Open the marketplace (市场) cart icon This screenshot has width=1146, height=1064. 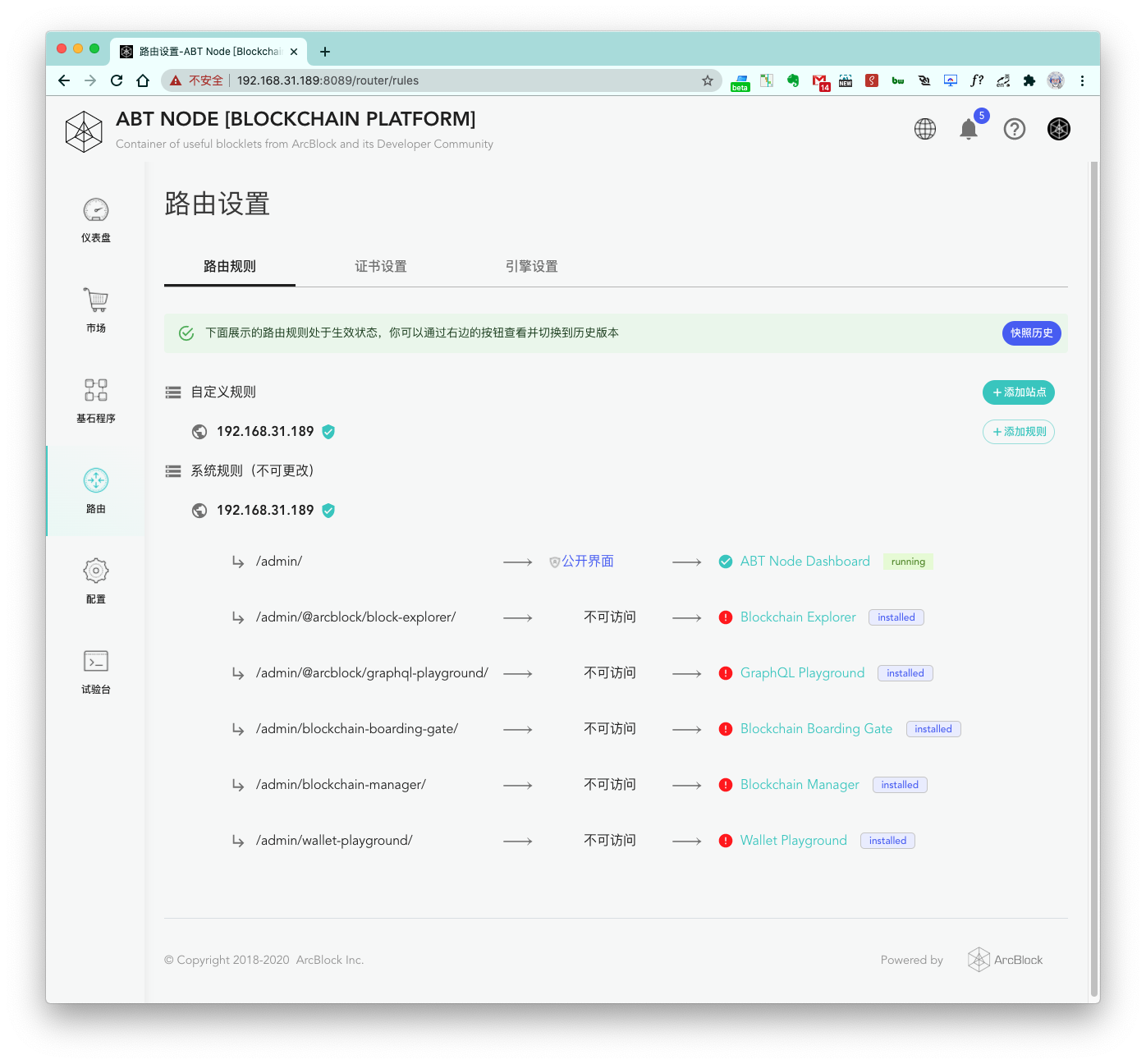point(96,300)
